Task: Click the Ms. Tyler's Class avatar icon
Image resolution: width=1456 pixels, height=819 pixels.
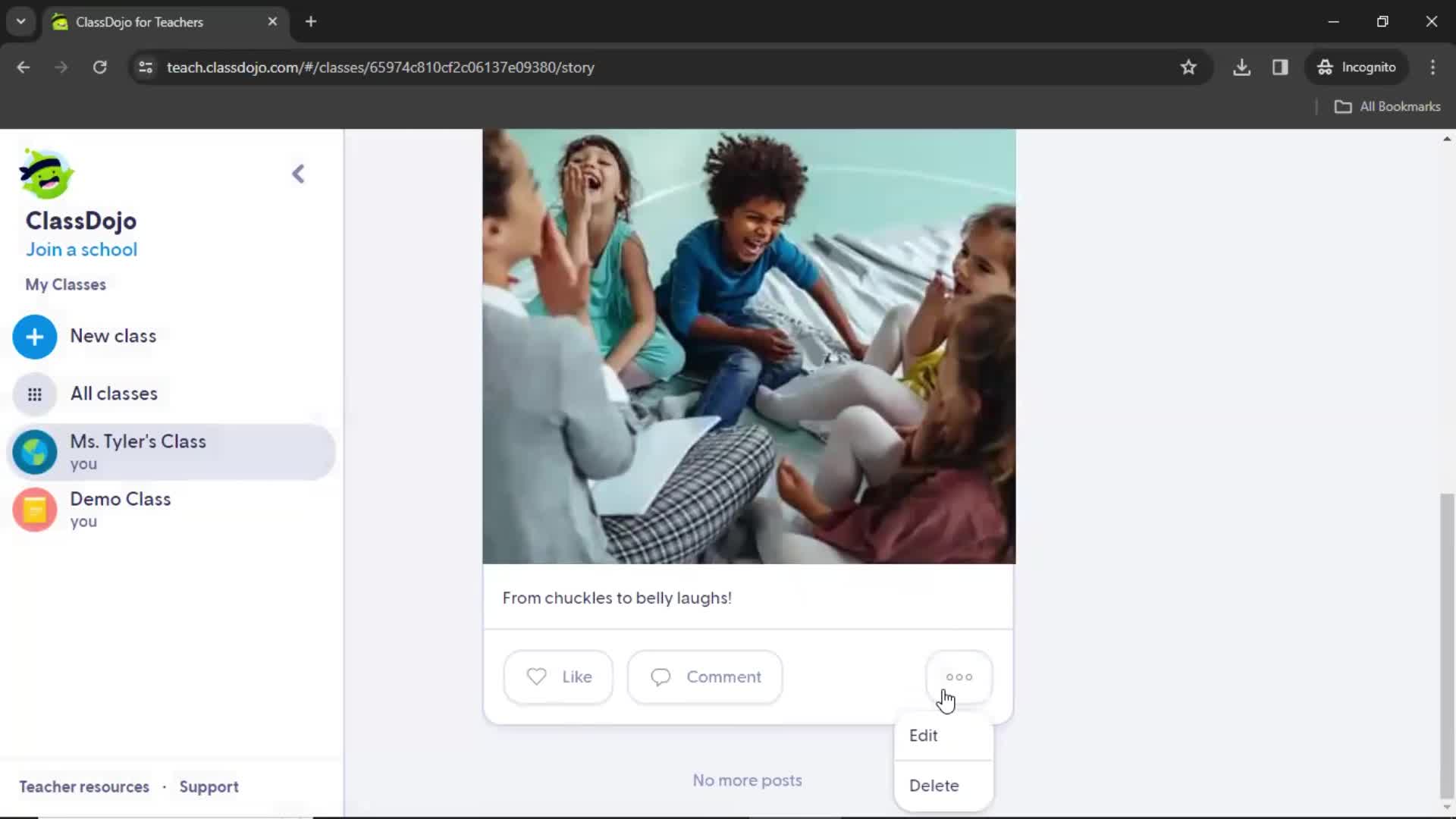Action: (x=35, y=452)
